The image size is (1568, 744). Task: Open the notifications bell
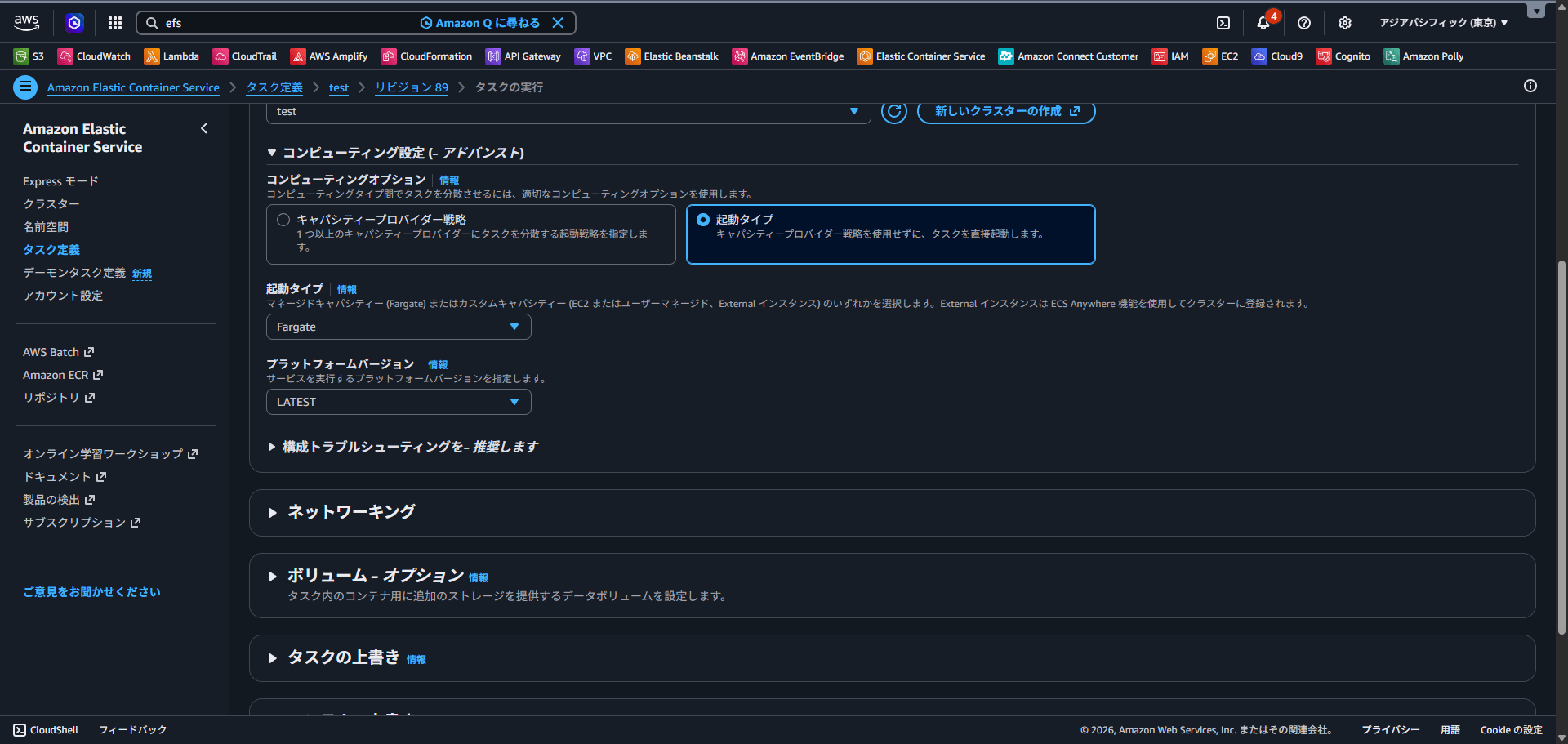pos(1263,23)
